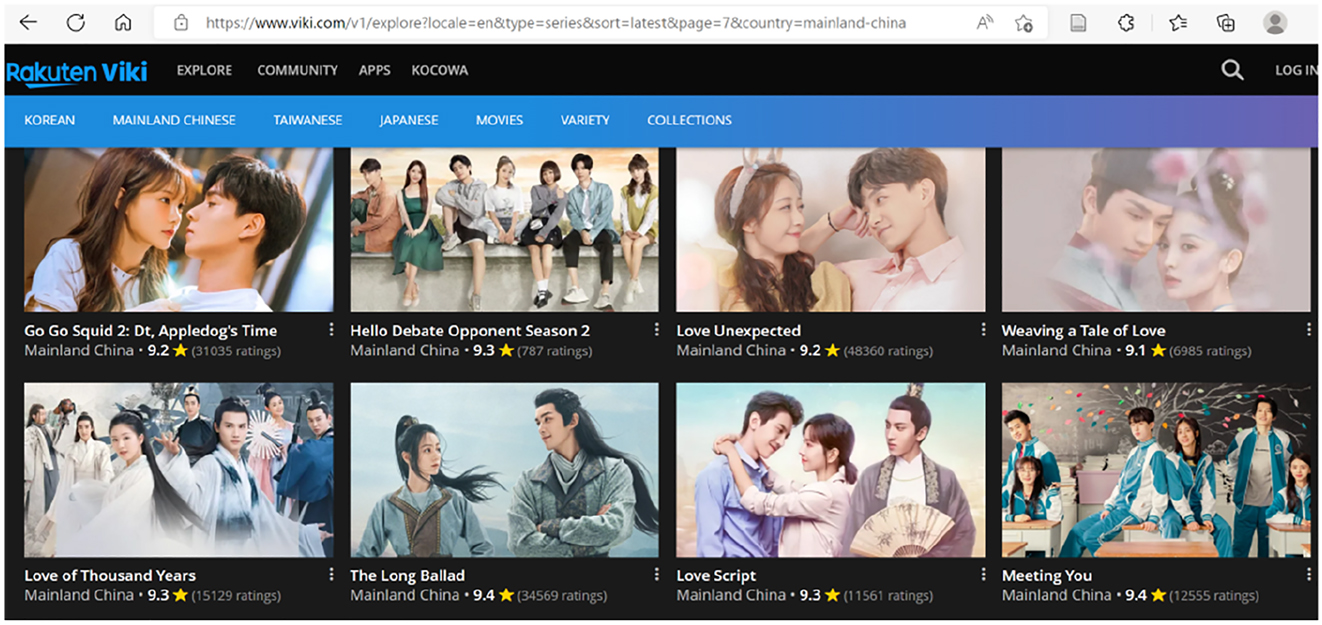Viewport: 1322px width, 625px height.
Task: Open the browser Extensions puzzle icon
Action: click(x=1126, y=22)
